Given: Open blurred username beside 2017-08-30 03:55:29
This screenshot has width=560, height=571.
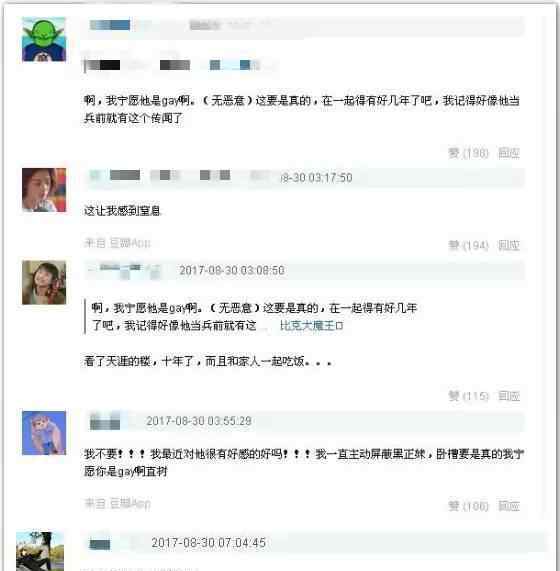Looking at the screenshot, I should coord(106,422).
